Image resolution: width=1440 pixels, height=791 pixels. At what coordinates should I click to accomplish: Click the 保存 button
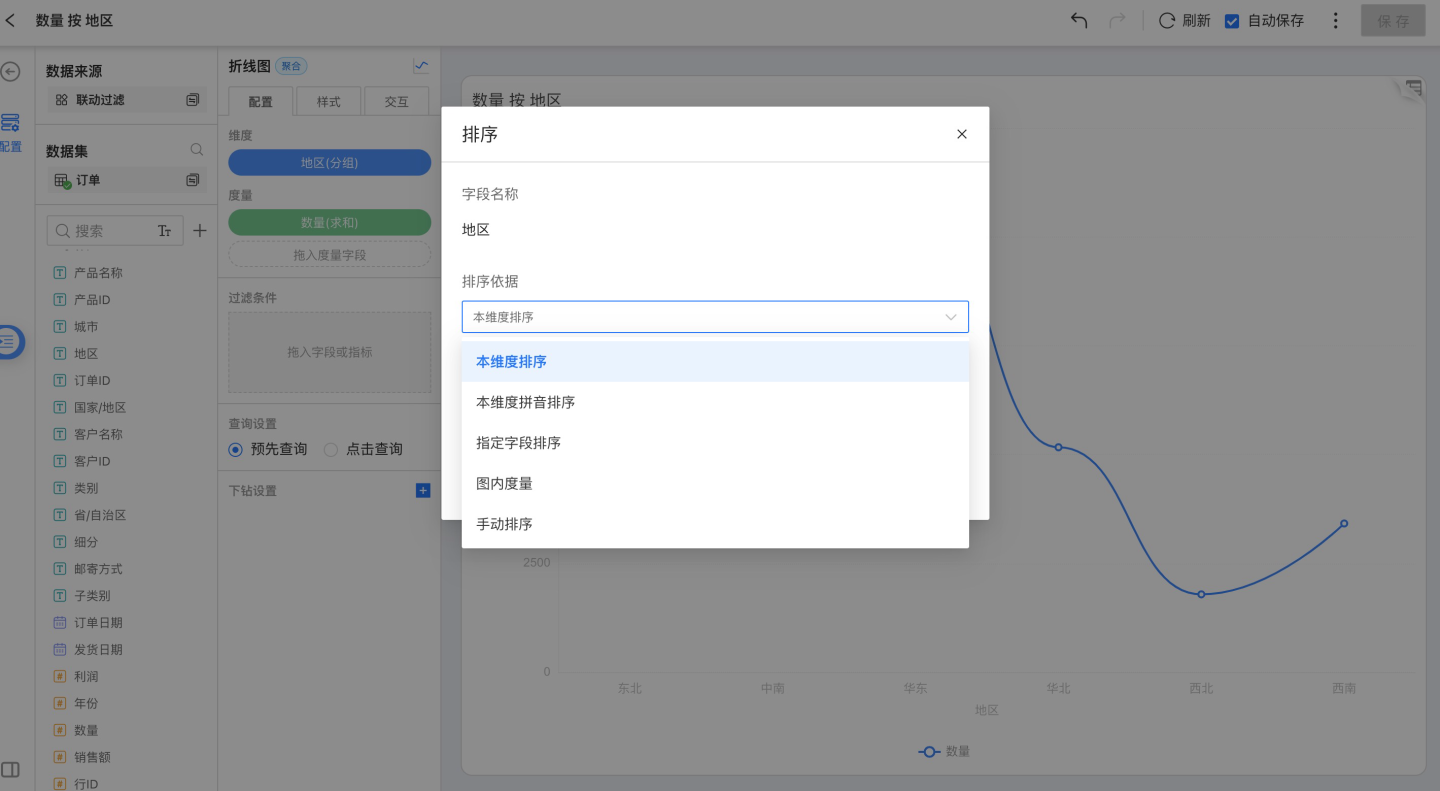point(1392,21)
